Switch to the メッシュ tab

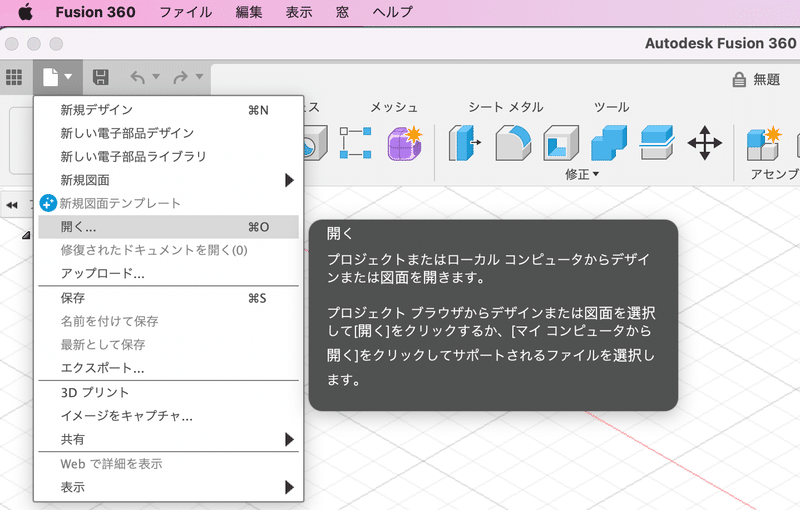pos(394,107)
